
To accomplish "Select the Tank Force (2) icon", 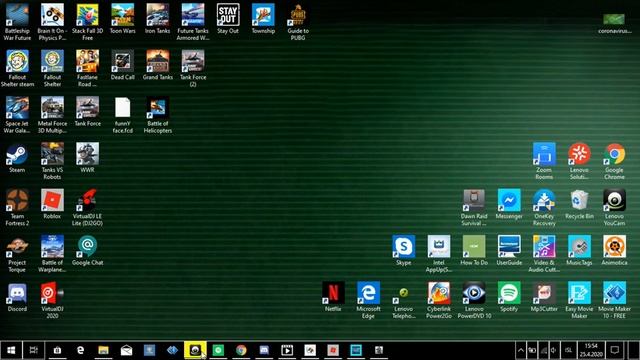I will pyautogui.click(x=193, y=68).
